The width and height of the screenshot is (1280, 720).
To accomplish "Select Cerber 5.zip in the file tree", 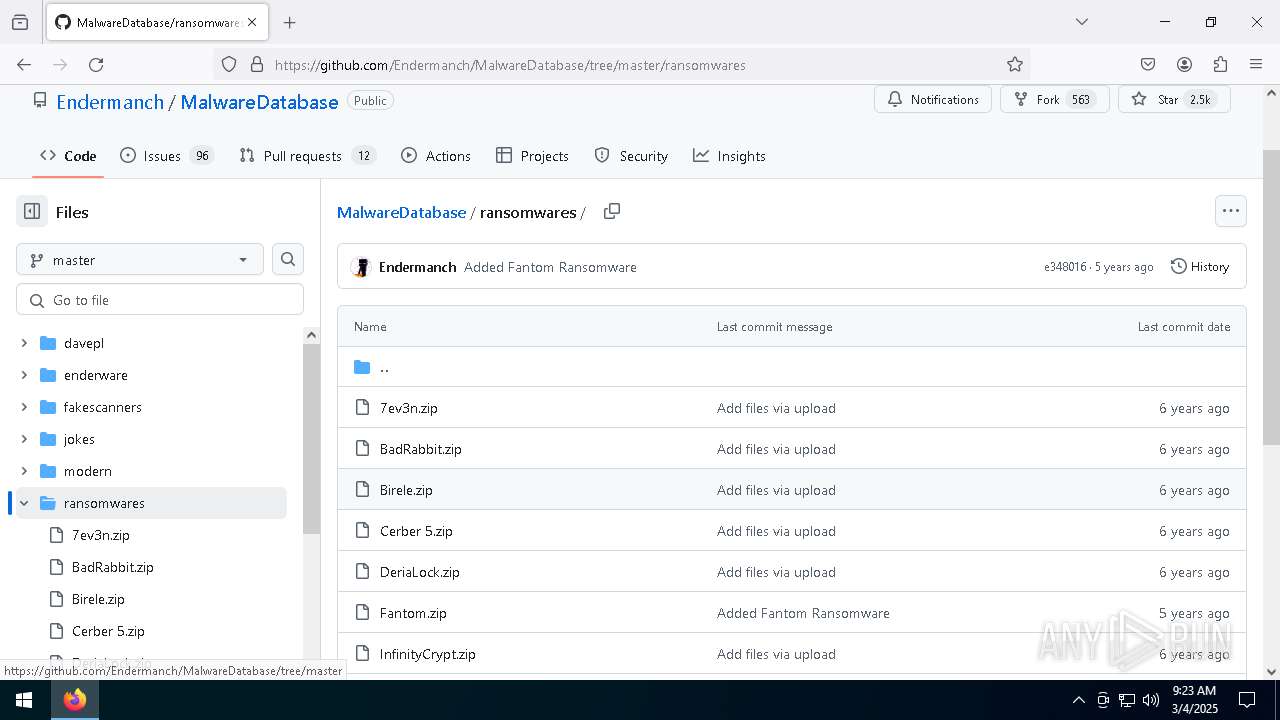I will 108,631.
